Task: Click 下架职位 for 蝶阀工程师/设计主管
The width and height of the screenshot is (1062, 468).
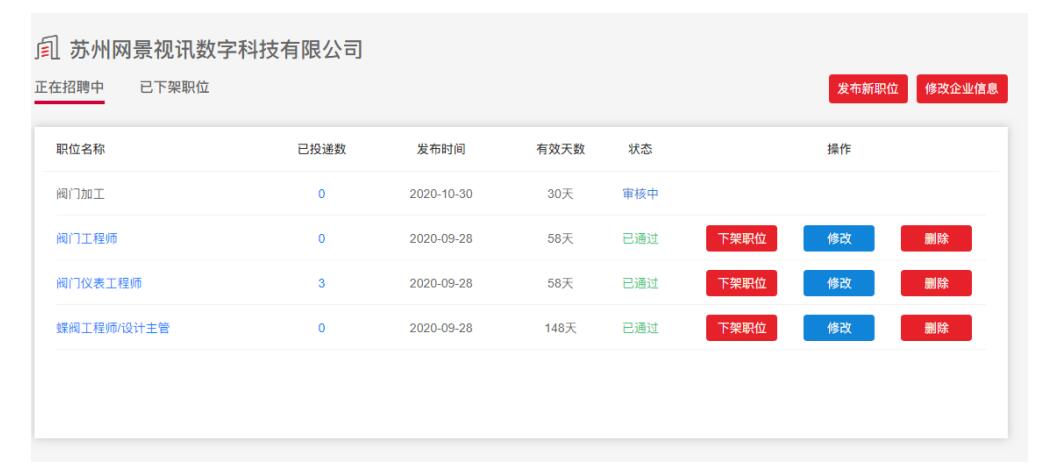Action: [x=741, y=328]
